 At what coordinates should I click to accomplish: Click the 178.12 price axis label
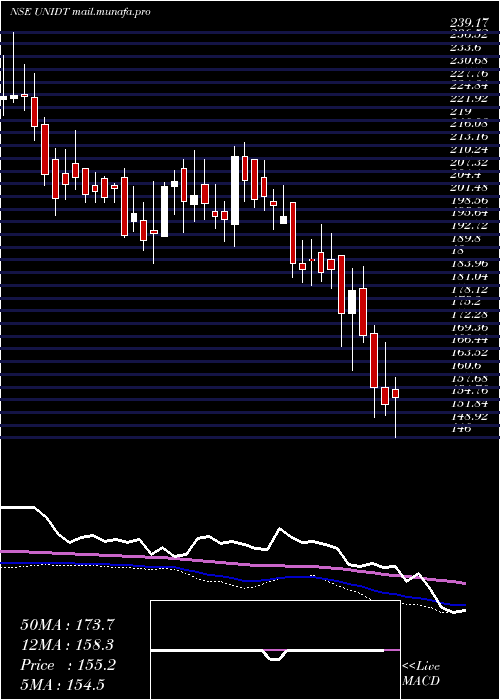tap(469, 289)
